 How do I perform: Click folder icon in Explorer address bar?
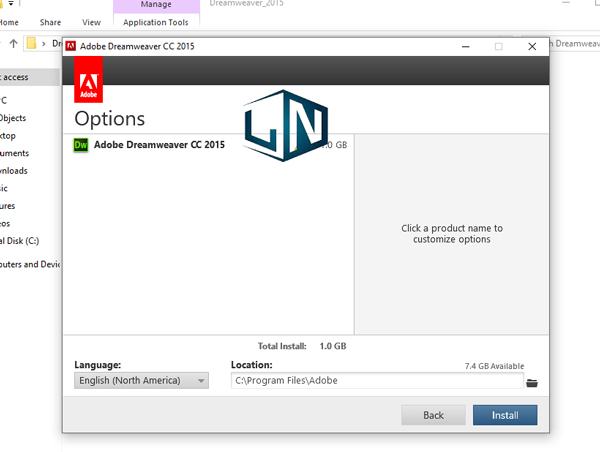point(31,43)
